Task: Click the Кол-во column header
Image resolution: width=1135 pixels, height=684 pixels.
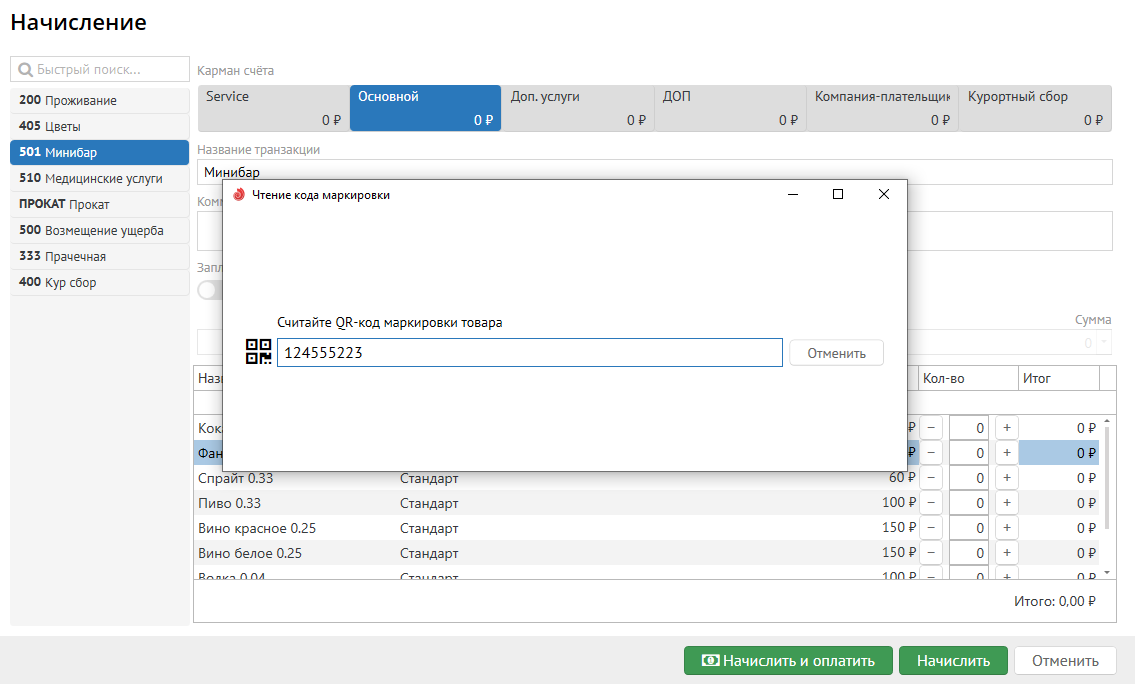Action: point(968,378)
